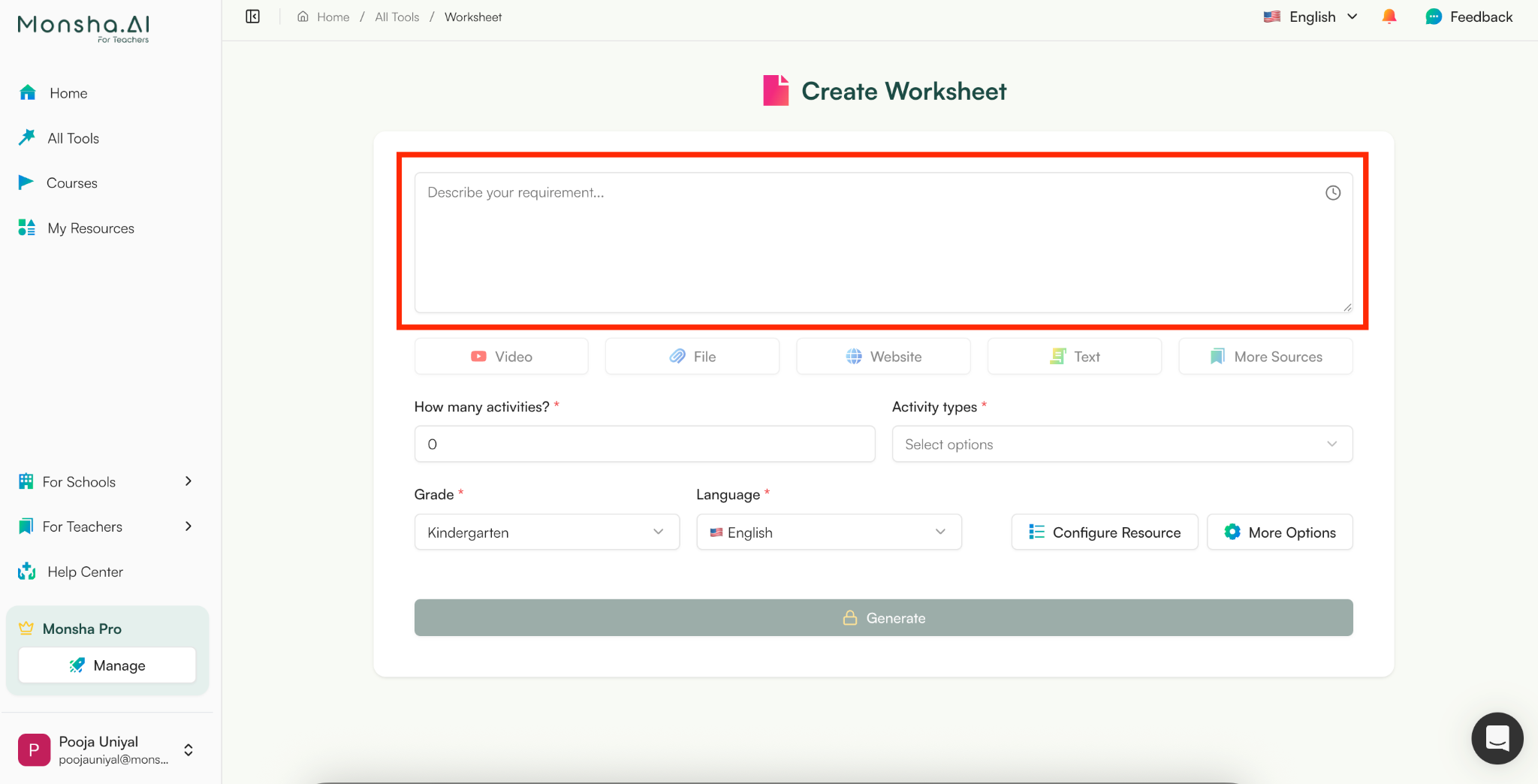1538x784 pixels.
Task: Expand the Activity types selector
Action: click(1120, 444)
